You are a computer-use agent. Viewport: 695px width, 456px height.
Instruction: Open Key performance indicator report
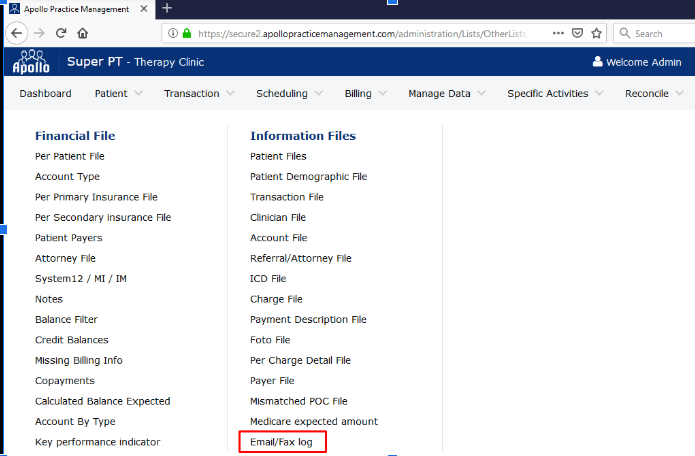[97, 442]
